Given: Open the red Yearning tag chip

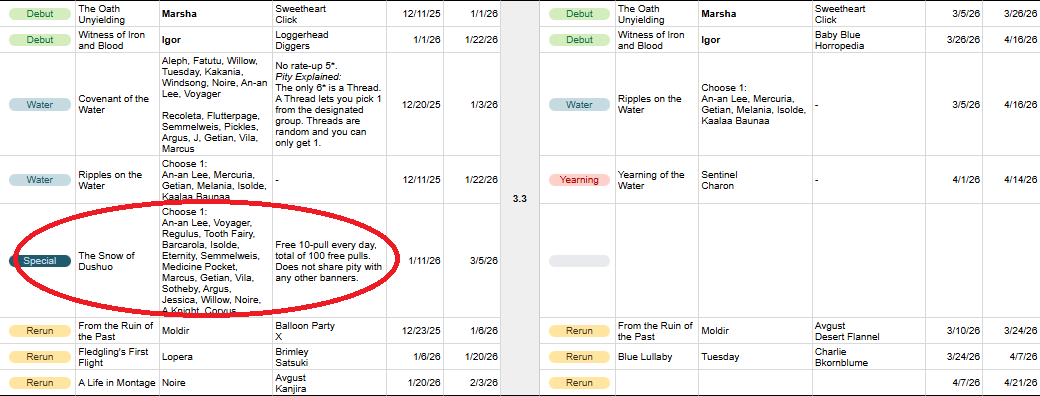Looking at the screenshot, I should point(579,180).
